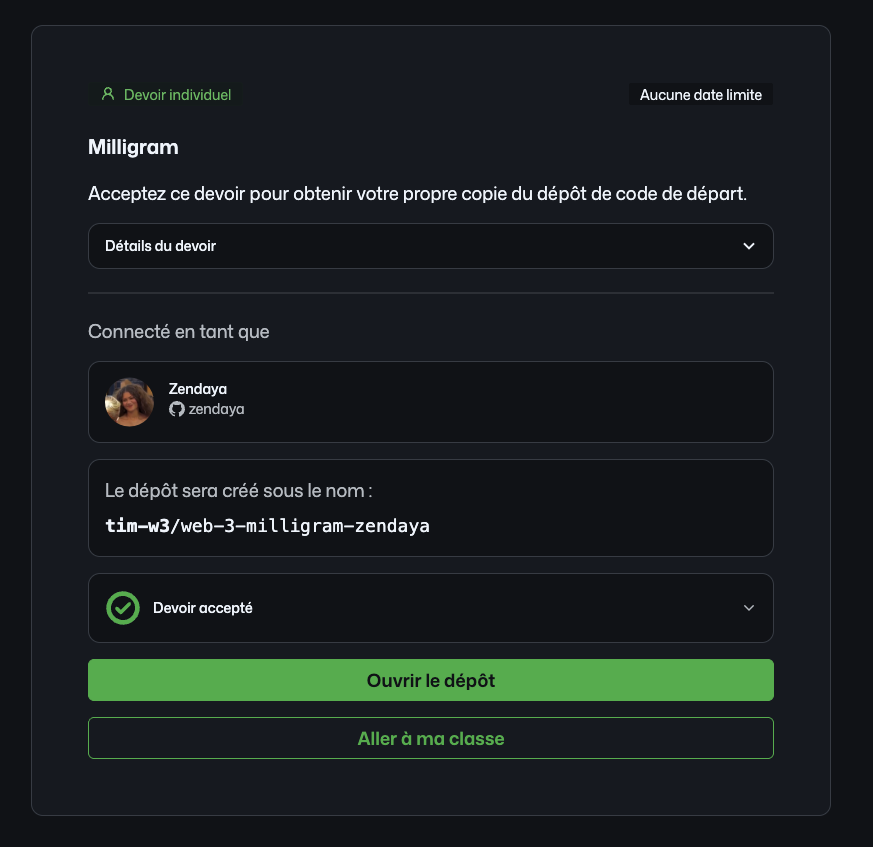Click the Devoir individuel badge
The height and width of the screenshot is (847, 873).
tap(165, 95)
